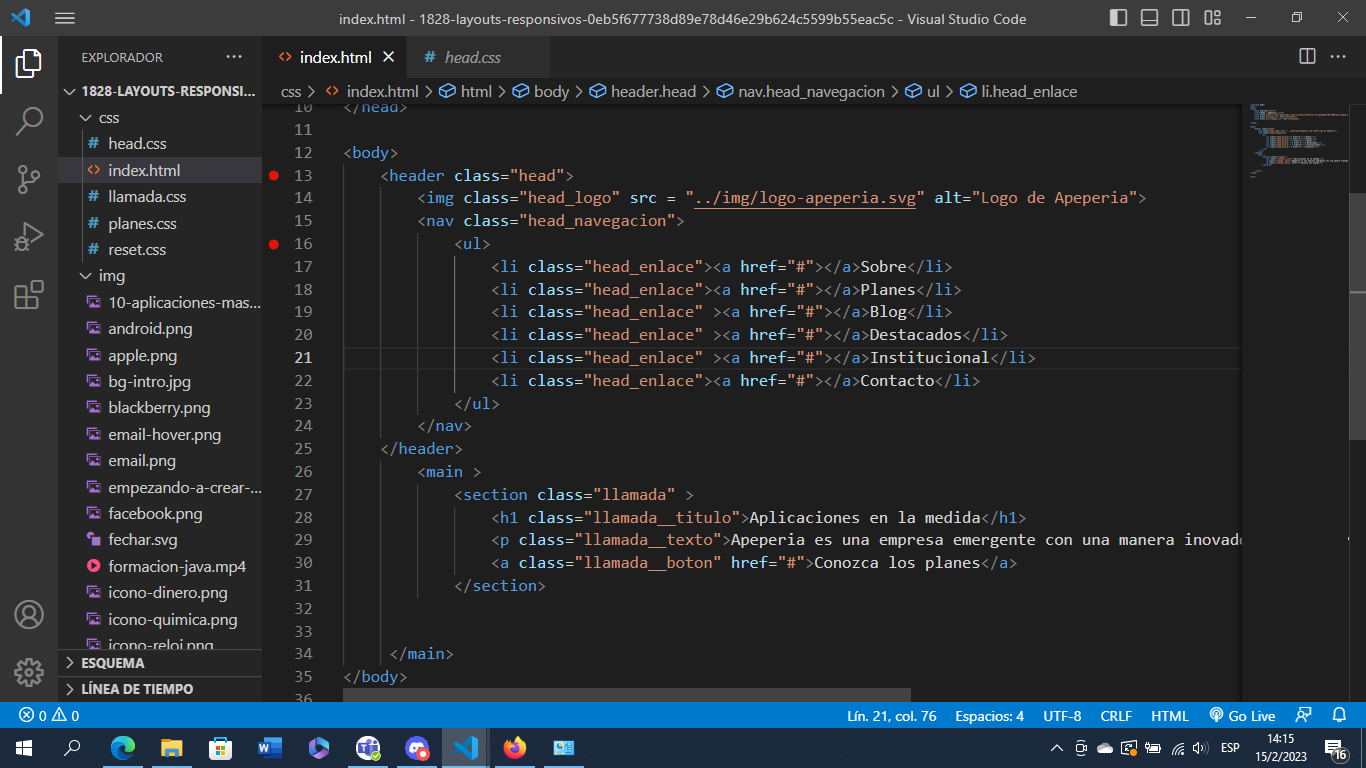The height and width of the screenshot is (768, 1366).
Task: Select the index.html editor tab
Action: pos(335,57)
